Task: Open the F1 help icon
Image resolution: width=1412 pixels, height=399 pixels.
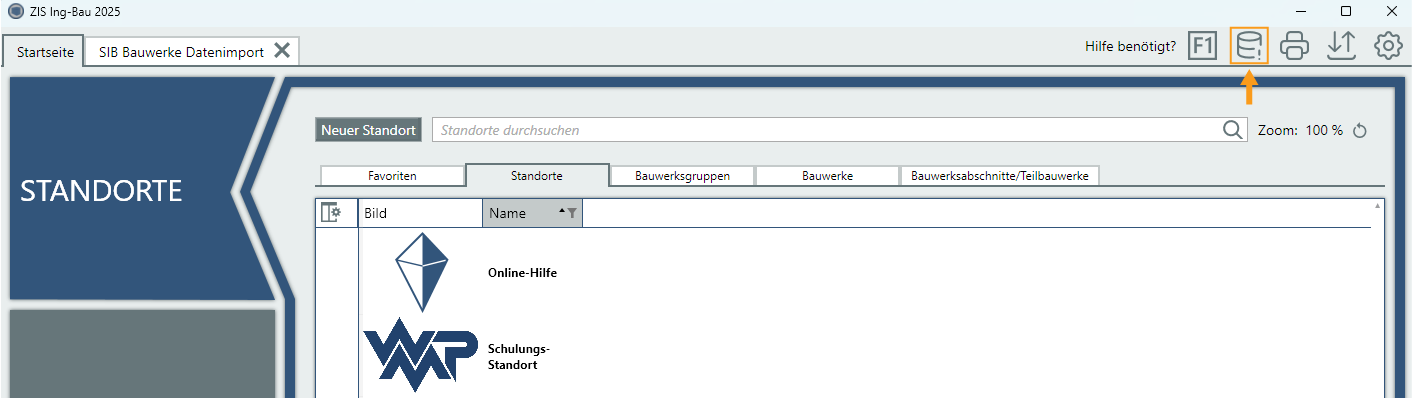Action: [1202, 46]
